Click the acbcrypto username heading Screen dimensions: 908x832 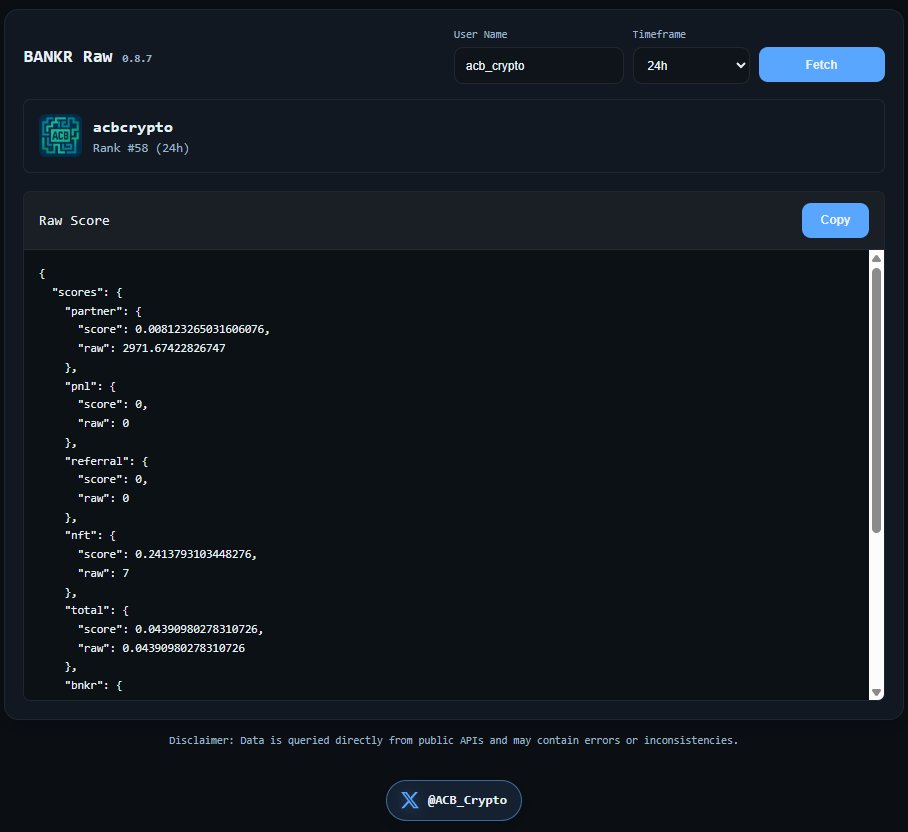132,127
